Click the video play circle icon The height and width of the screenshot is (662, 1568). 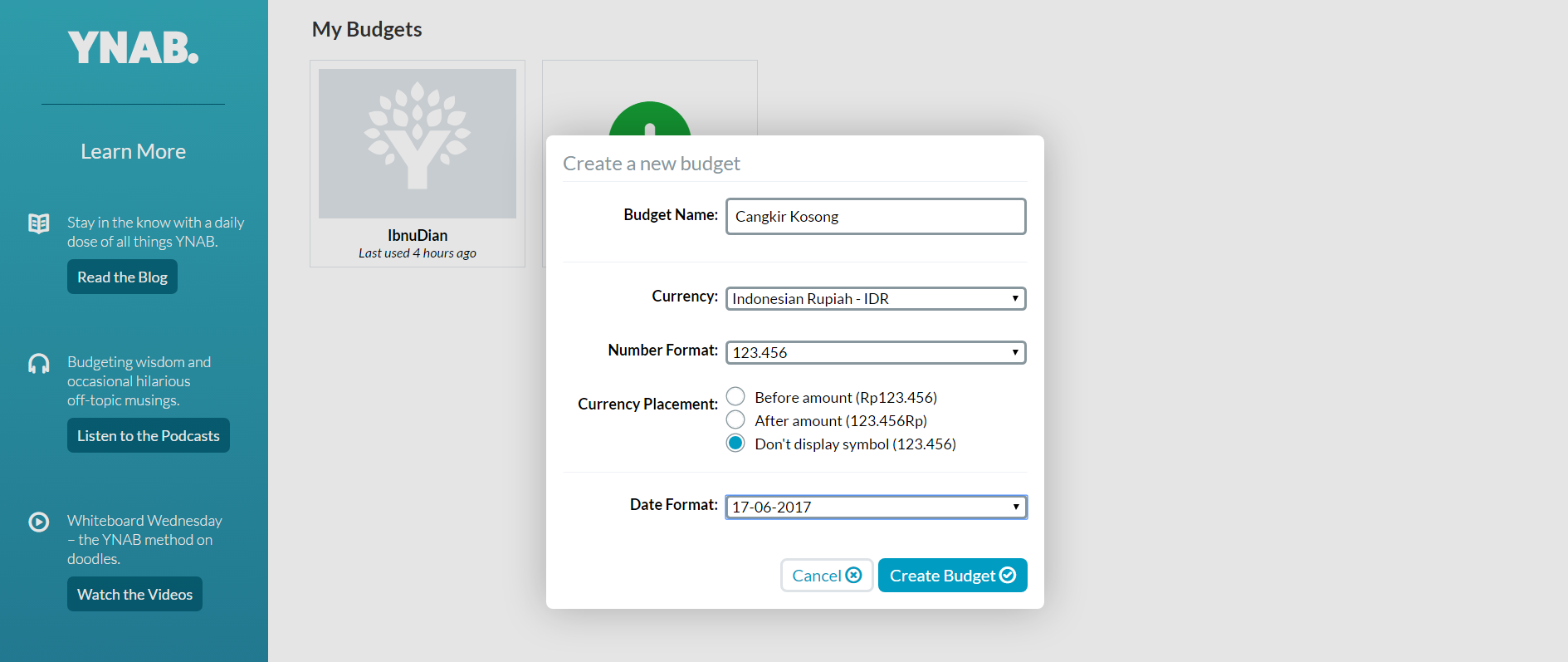pyautogui.click(x=39, y=522)
